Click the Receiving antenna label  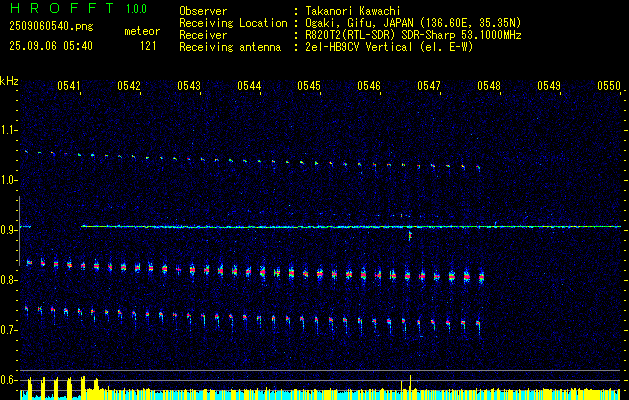point(230,47)
